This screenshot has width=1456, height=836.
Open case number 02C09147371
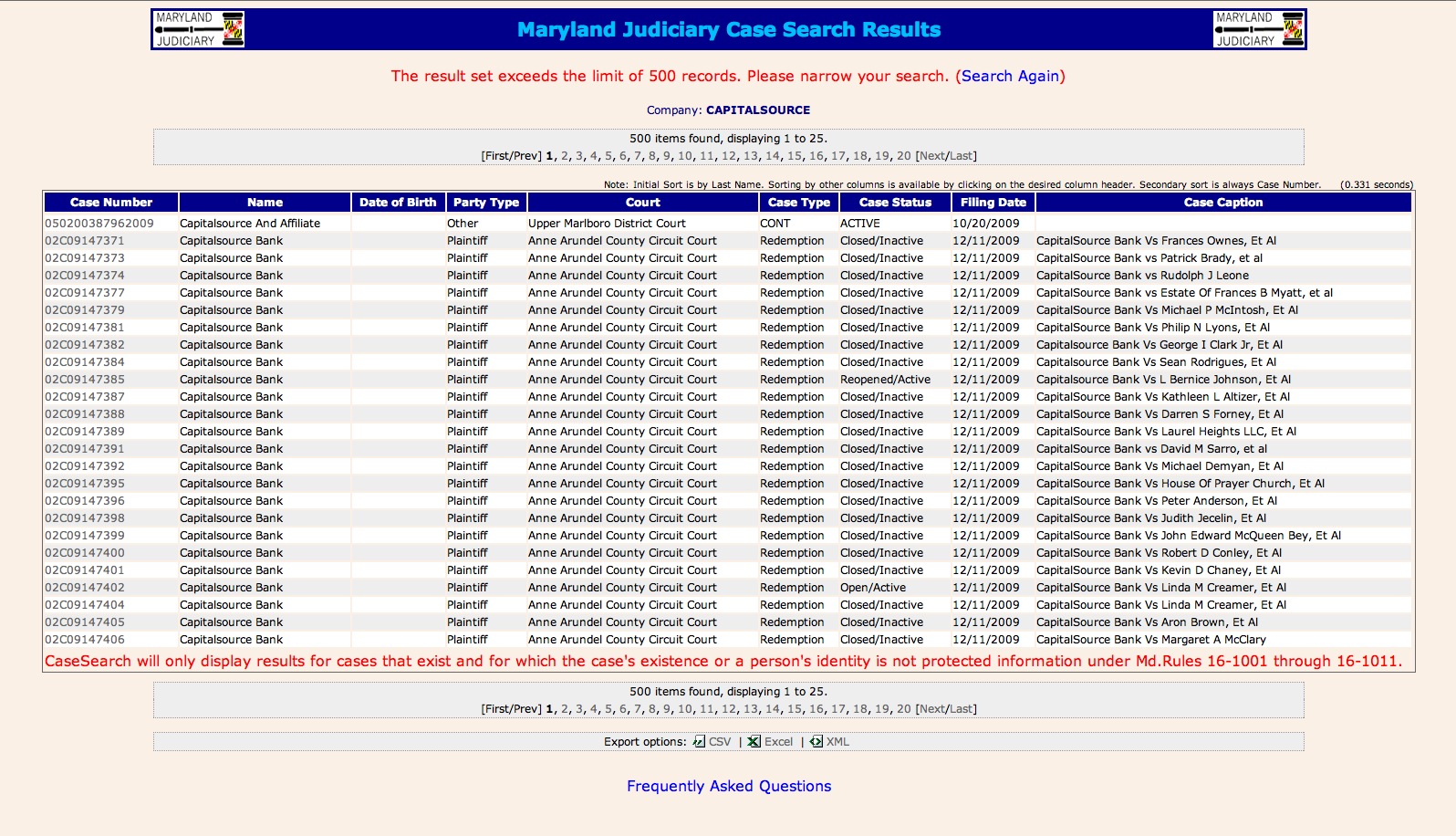[85, 241]
